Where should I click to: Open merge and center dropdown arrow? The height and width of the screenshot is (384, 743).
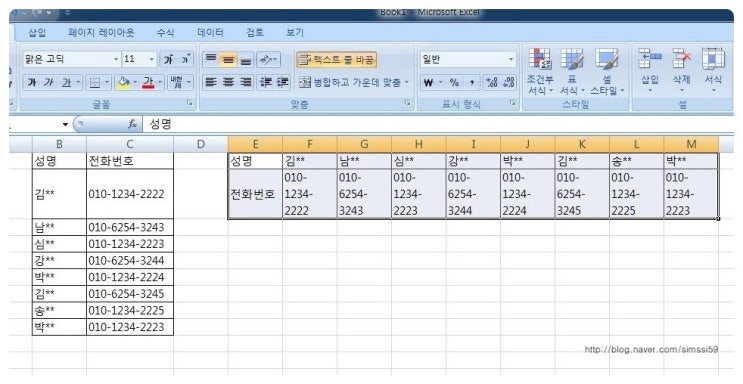[x=407, y=82]
